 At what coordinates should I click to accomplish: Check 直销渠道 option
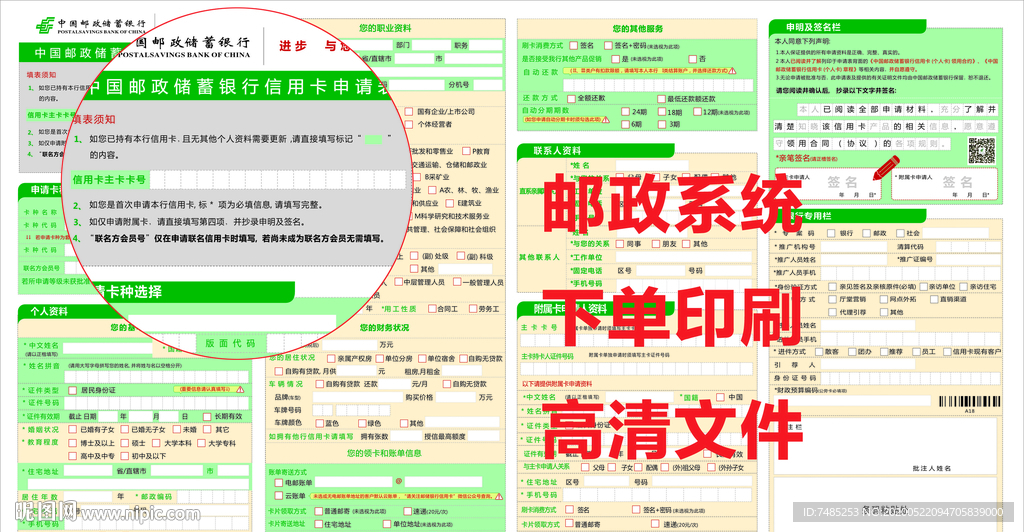[x=933, y=299]
